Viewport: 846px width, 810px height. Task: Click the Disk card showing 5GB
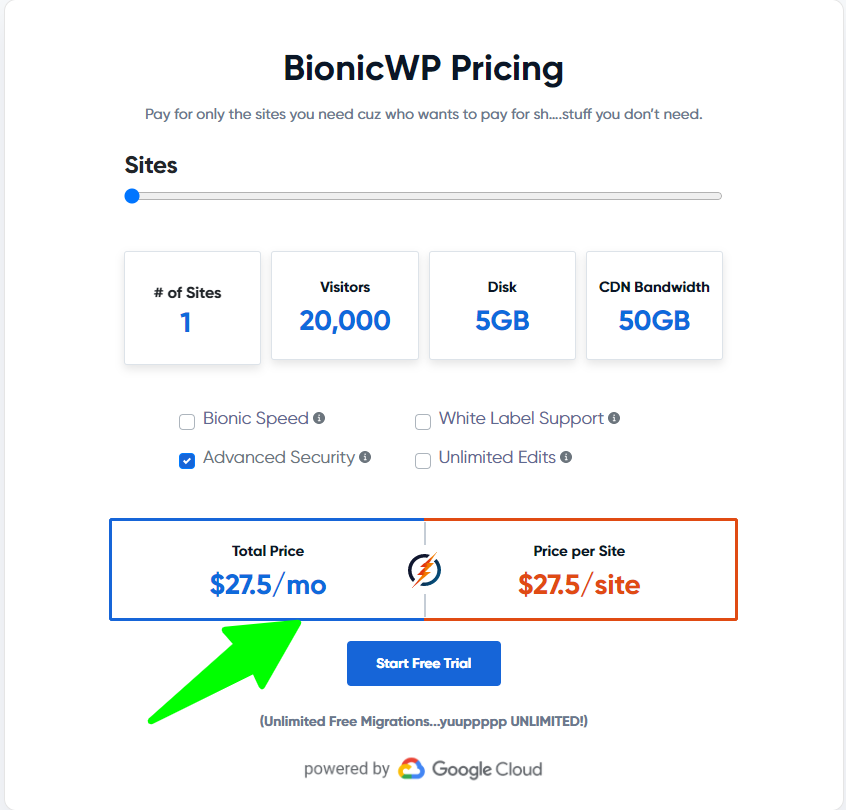[x=501, y=305]
